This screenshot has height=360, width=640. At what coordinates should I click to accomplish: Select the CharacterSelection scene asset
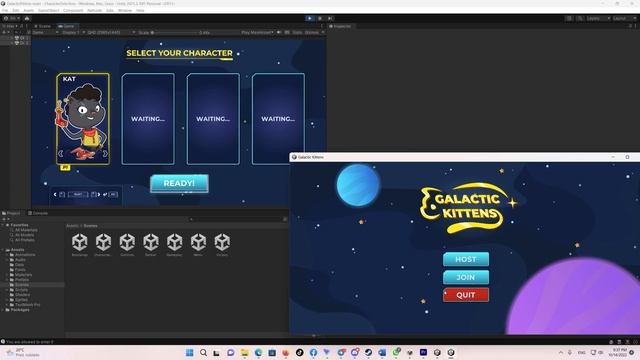[x=103, y=245]
